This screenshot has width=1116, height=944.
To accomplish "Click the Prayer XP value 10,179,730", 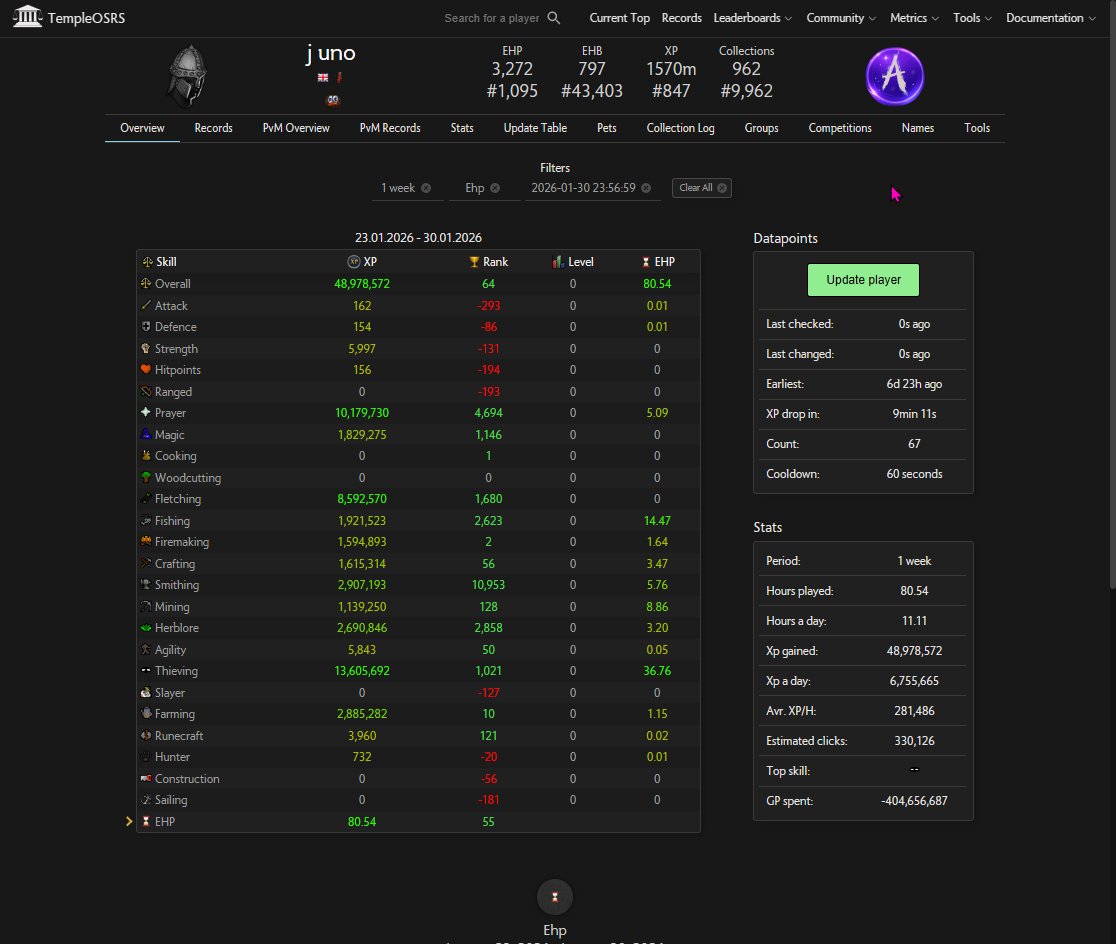I will (x=362, y=413).
